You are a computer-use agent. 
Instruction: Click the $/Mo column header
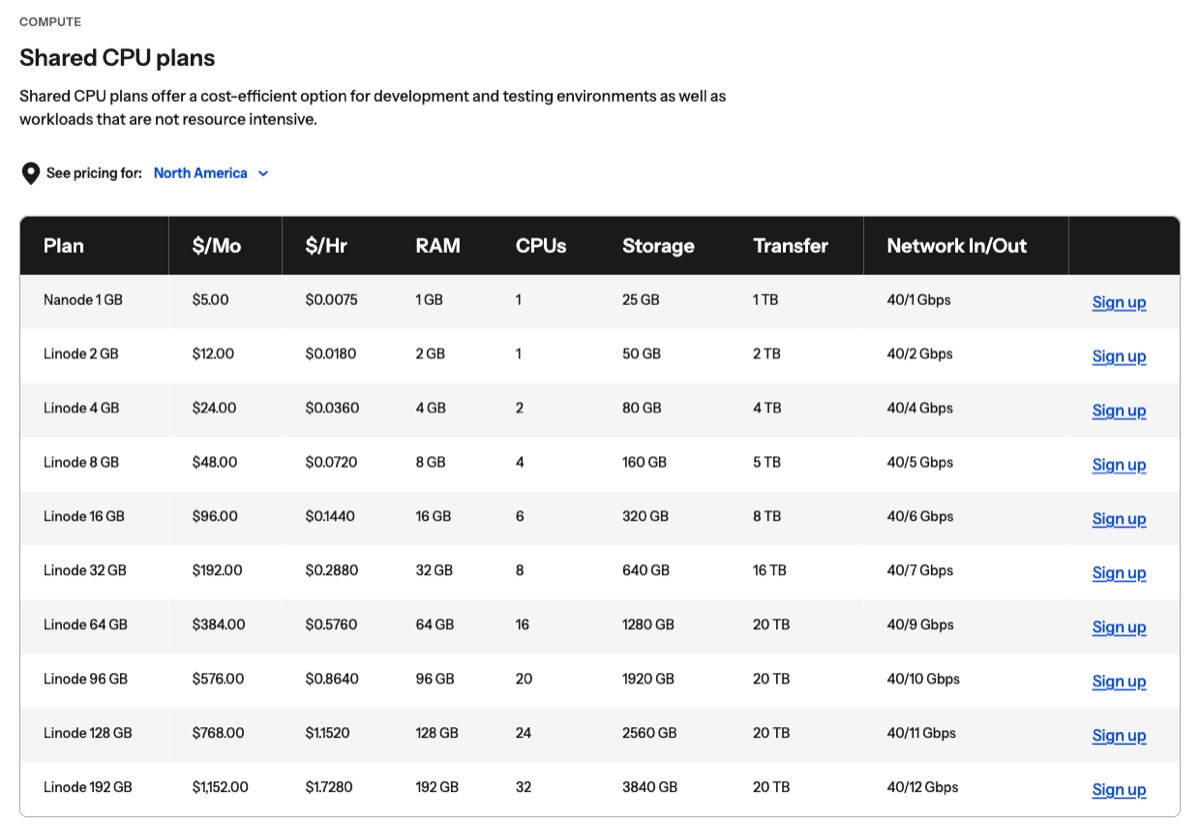pos(217,246)
